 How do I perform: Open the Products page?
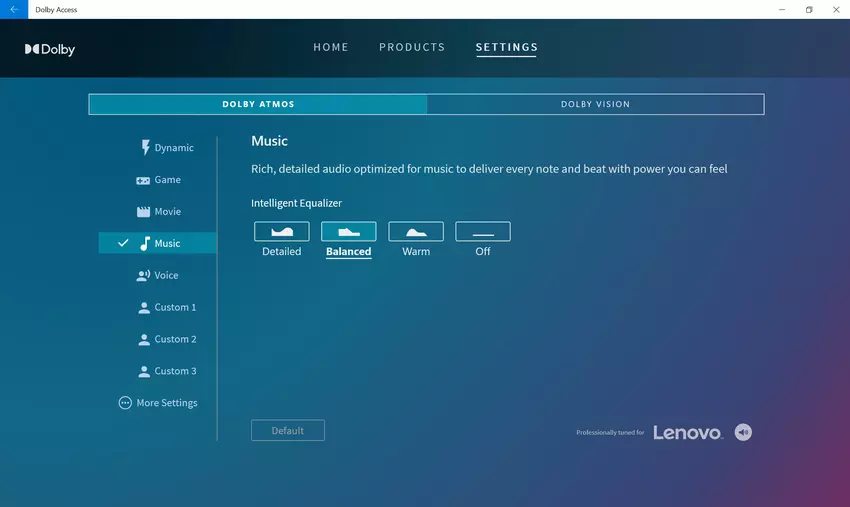[x=412, y=47]
